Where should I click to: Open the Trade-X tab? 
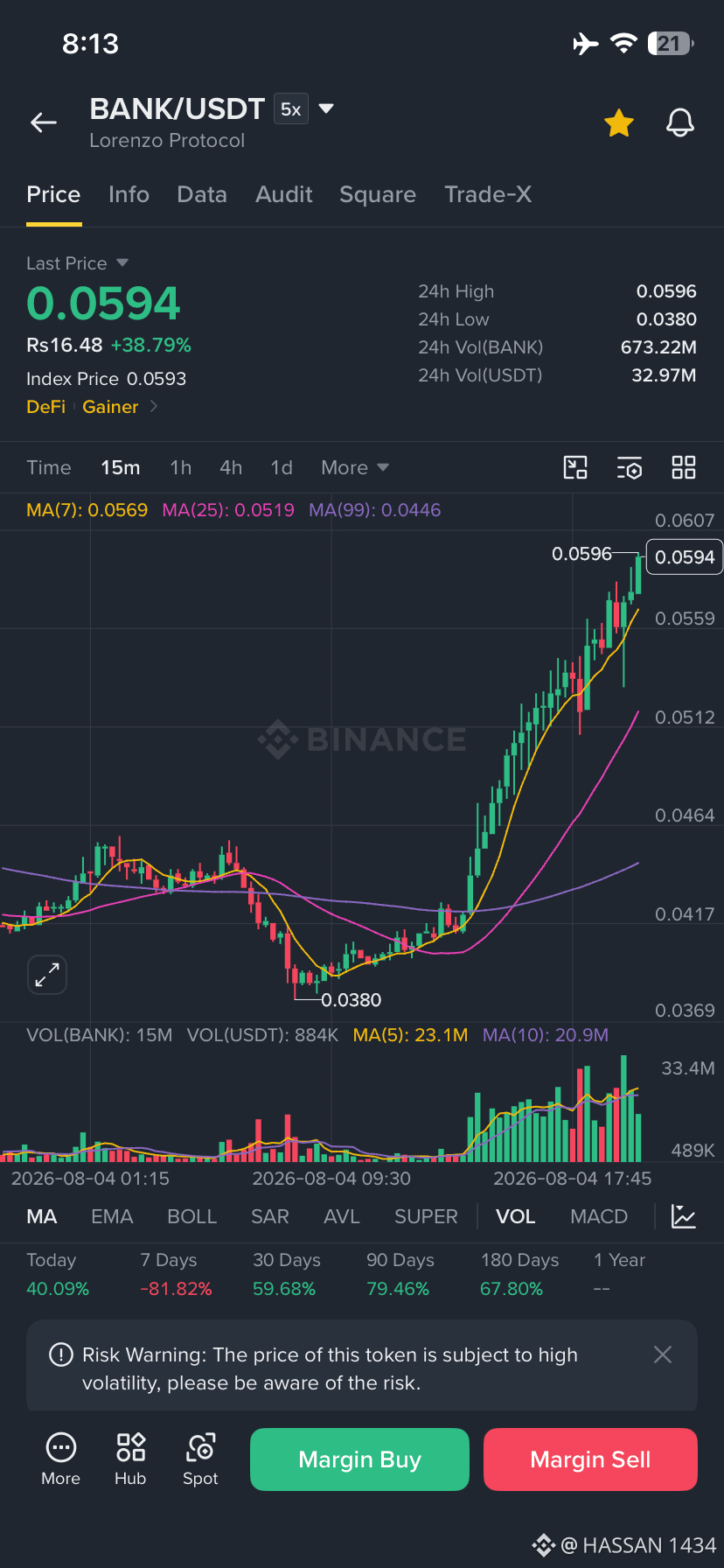(488, 194)
